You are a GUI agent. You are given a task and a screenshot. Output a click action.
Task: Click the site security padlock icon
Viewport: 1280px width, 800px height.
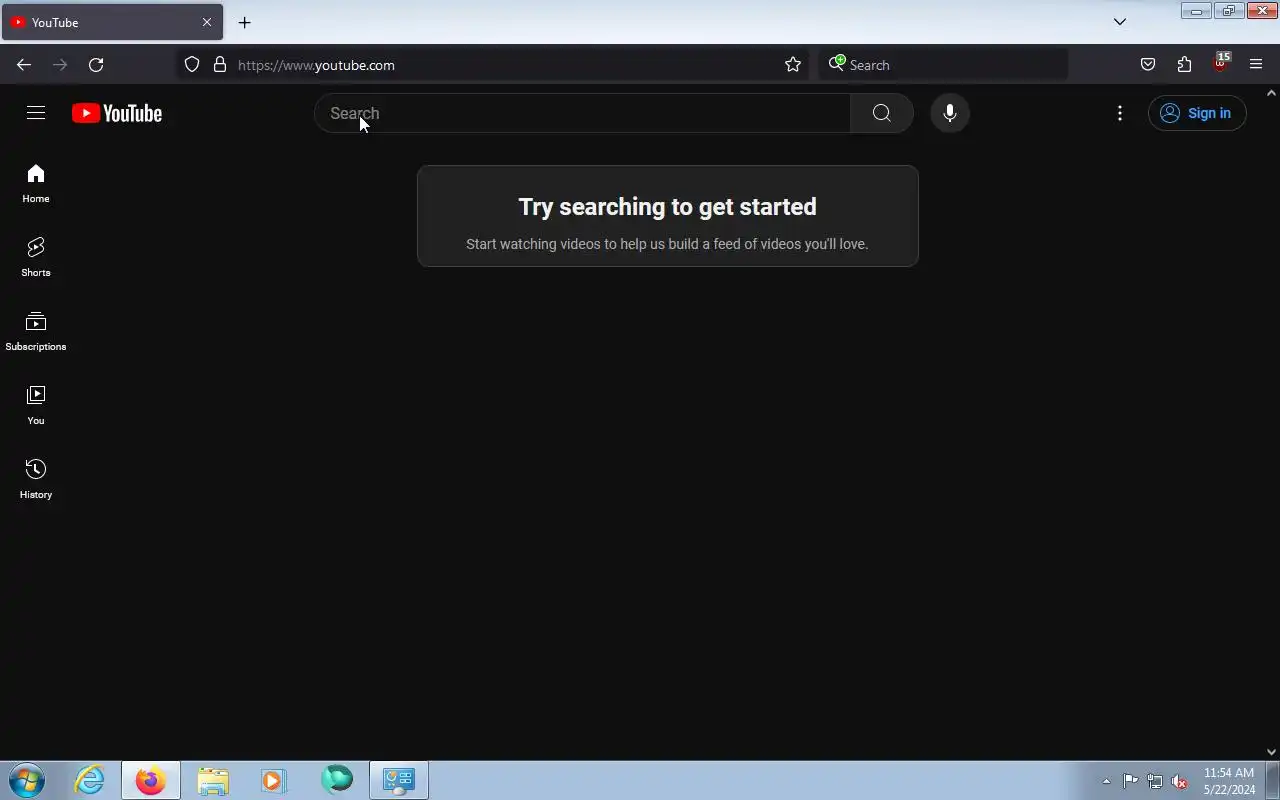coord(220,65)
